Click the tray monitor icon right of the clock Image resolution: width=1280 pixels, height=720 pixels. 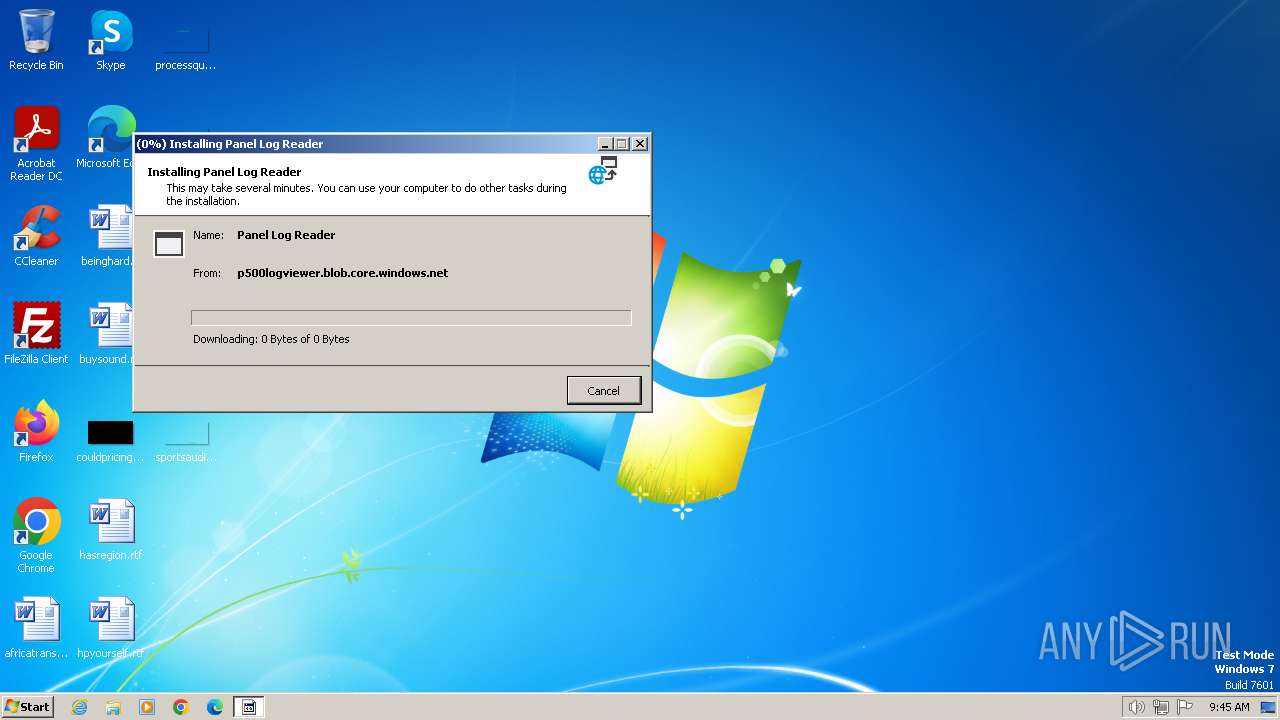click(1268, 707)
